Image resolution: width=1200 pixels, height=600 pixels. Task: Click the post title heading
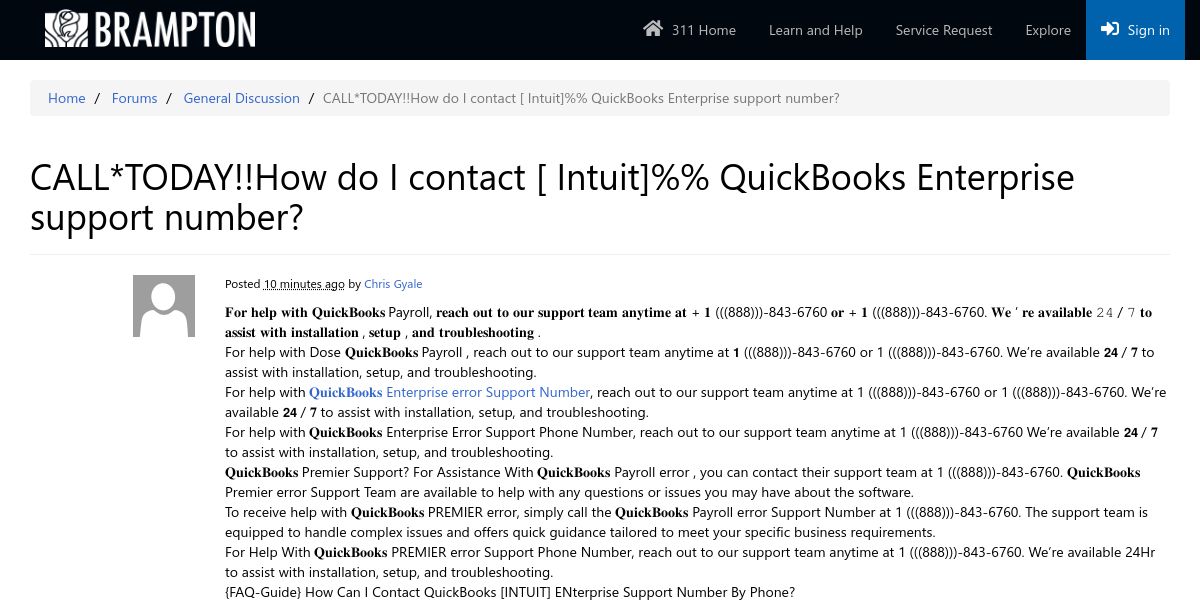point(552,196)
